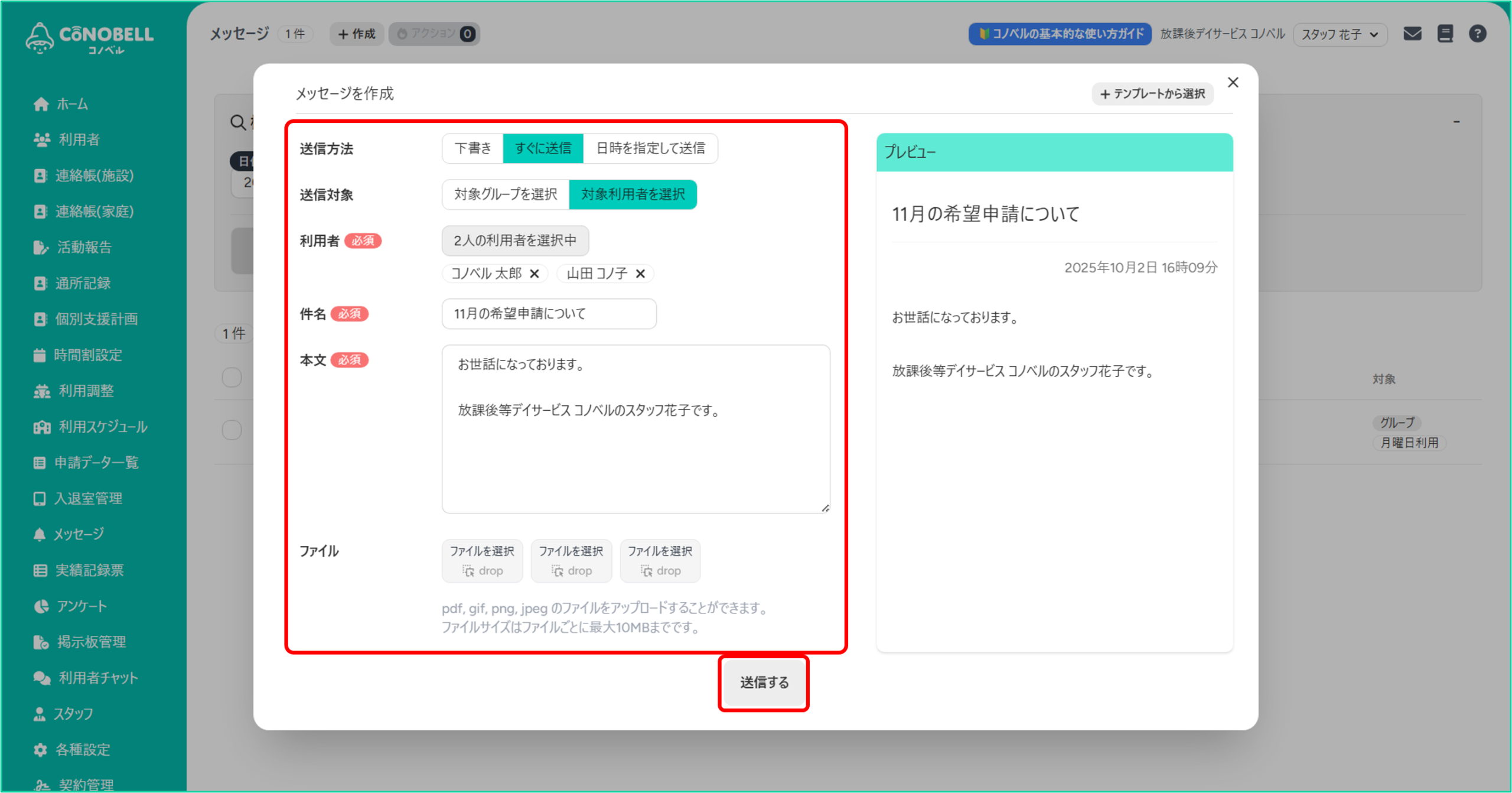
Task: Open the help question mark icon
Action: click(1477, 34)
